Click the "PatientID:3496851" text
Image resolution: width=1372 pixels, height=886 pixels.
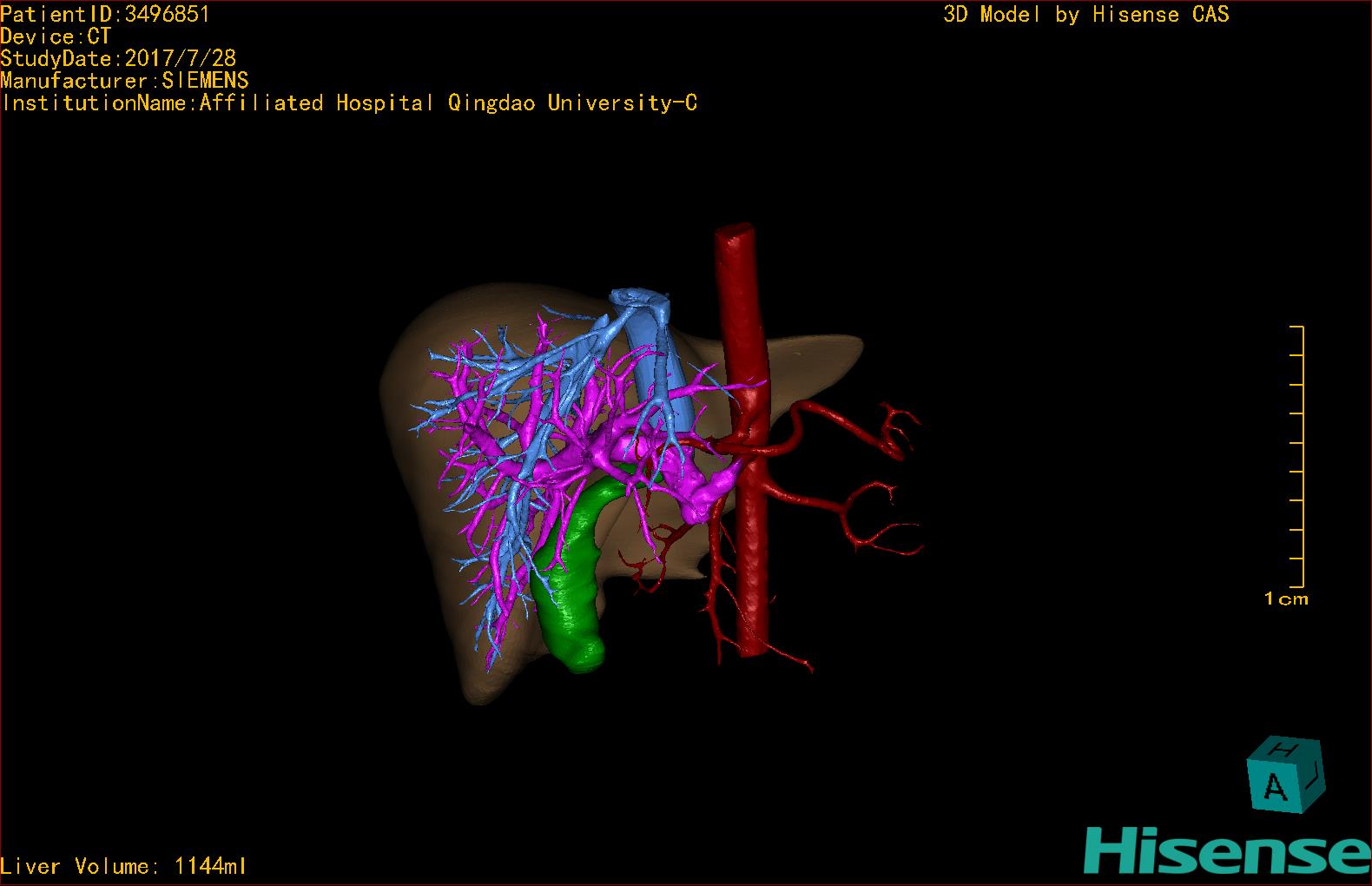coord(105,14)
